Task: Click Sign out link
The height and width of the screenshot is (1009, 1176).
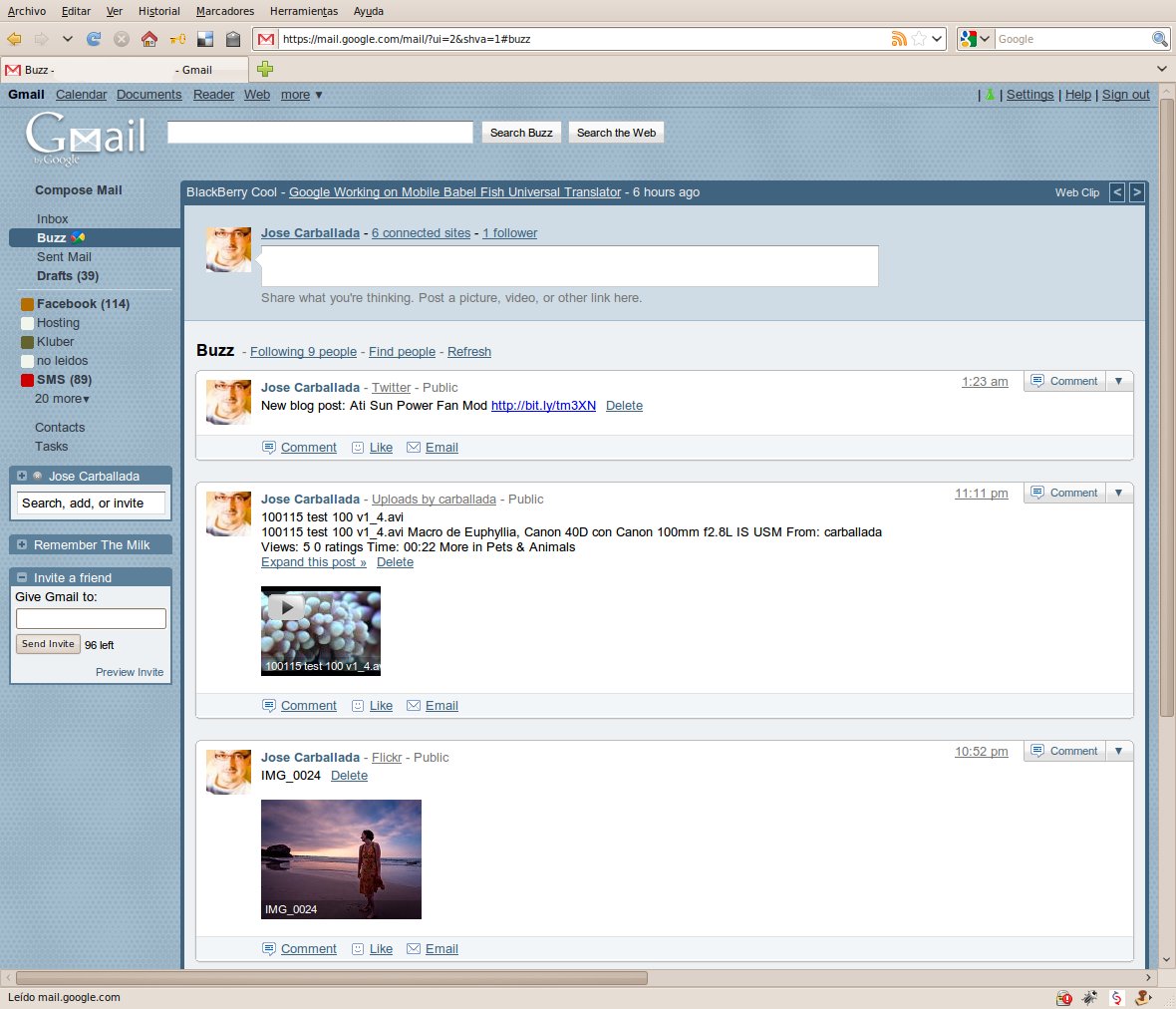Action: click(1125, 95)
